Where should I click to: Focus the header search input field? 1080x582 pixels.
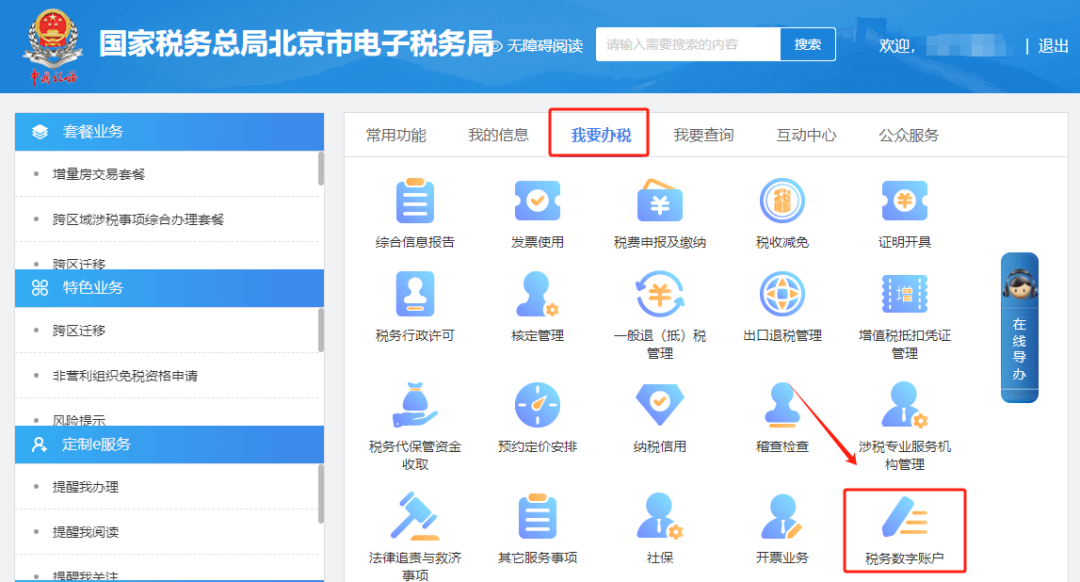(x=688, y=45)
